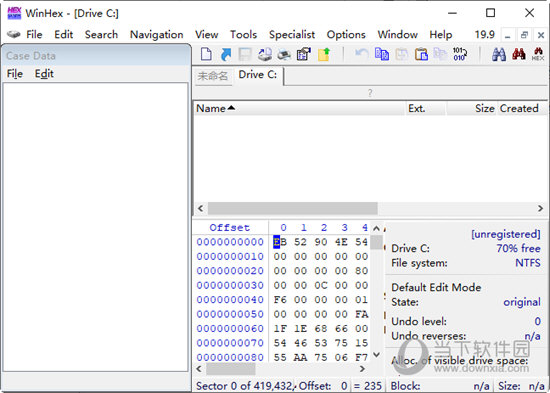Click hex view scroll down arrow
The image size is (550, 393).
pyautogui.click(x=376, y=354)
